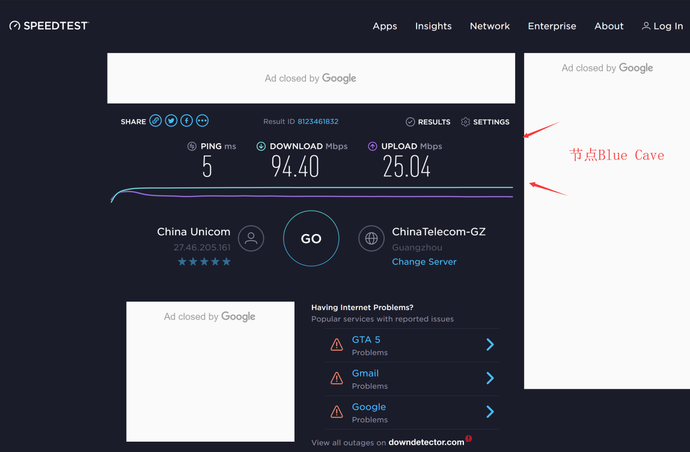Click the share link icon

[155, 121]
